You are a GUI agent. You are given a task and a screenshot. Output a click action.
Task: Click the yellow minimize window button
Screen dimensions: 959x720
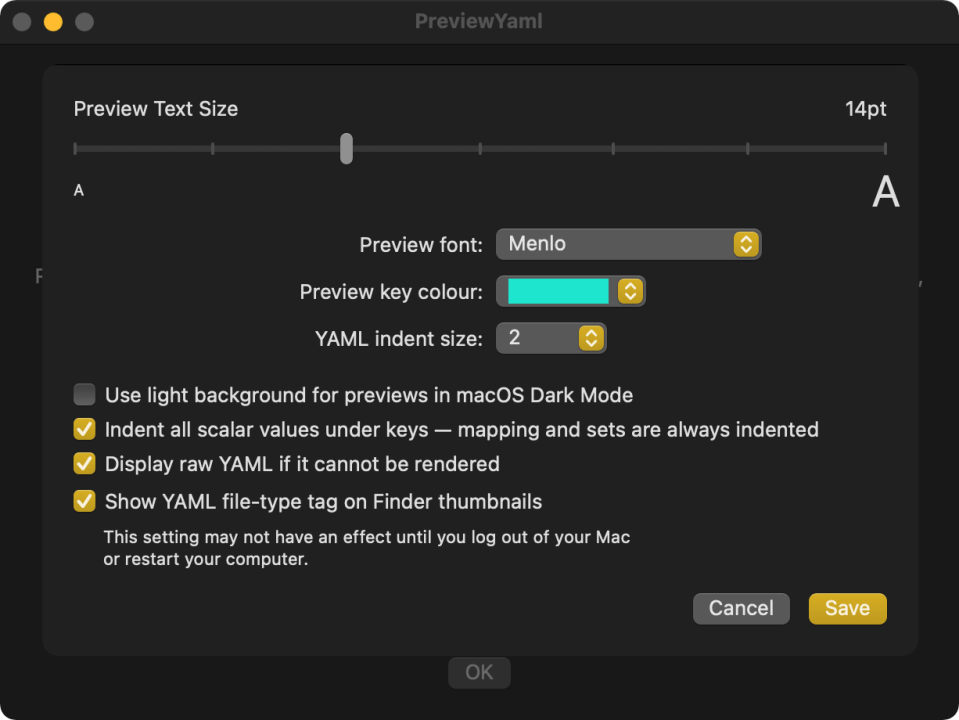54,21
